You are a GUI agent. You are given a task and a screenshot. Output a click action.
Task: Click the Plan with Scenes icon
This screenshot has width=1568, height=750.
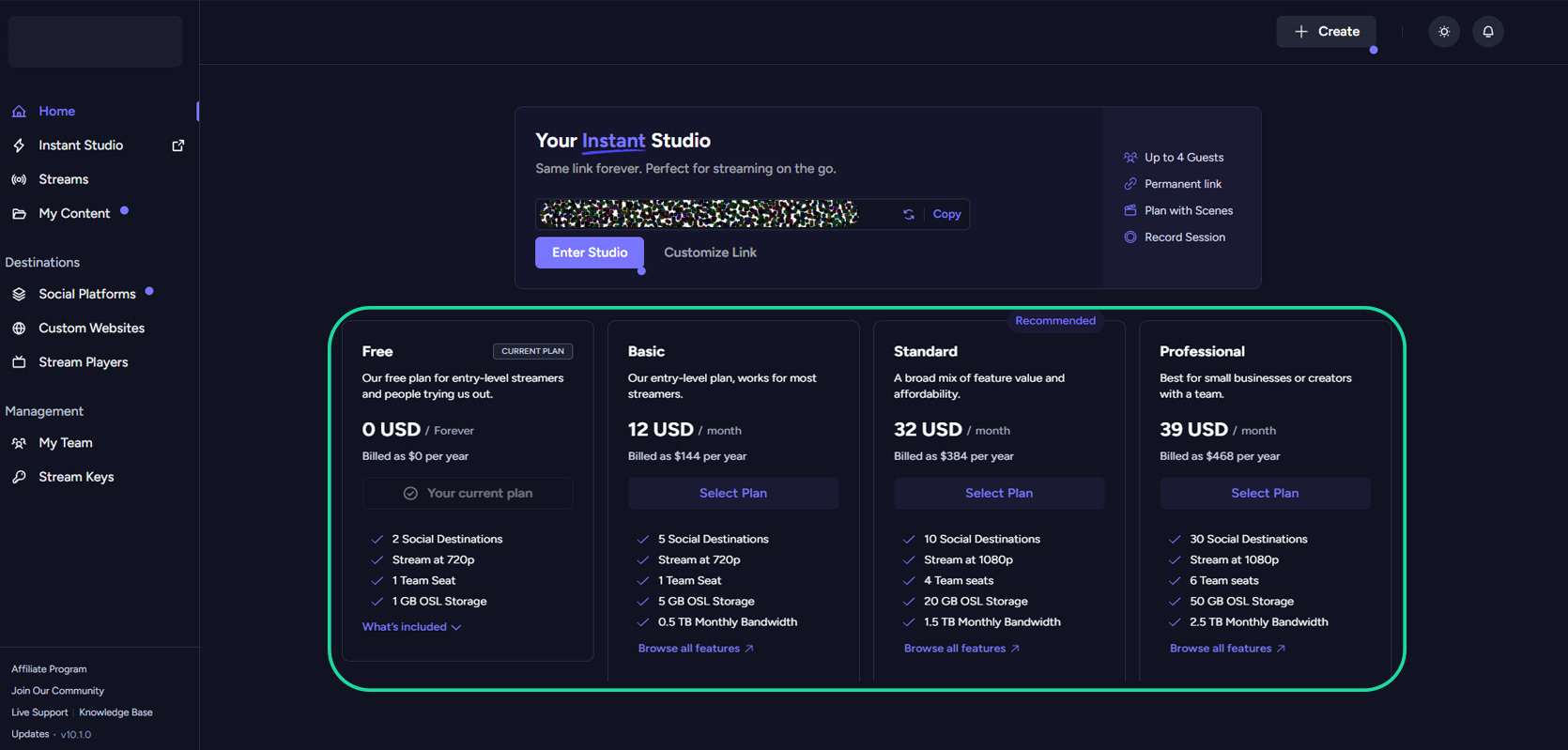click(x=1130, y=210)
